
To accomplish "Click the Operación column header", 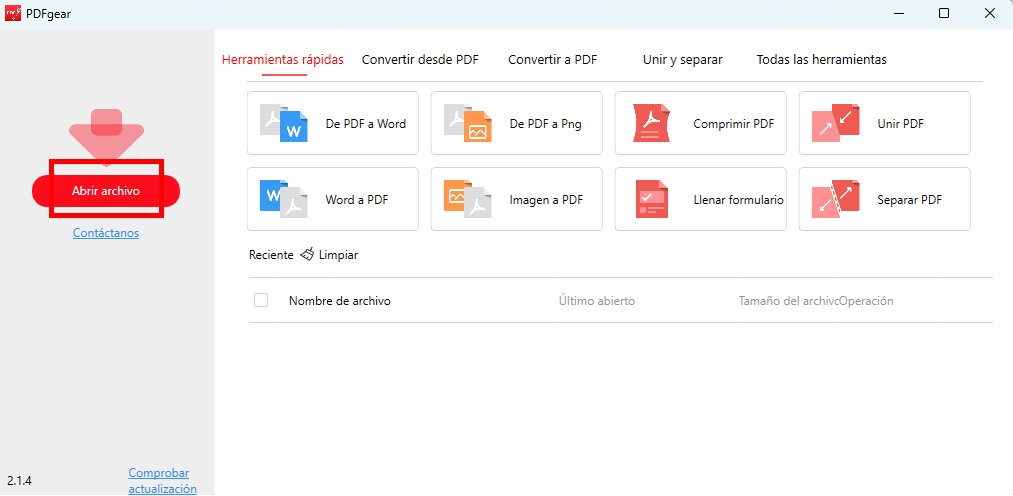I will pyautogui.click(x=866, y=301).
